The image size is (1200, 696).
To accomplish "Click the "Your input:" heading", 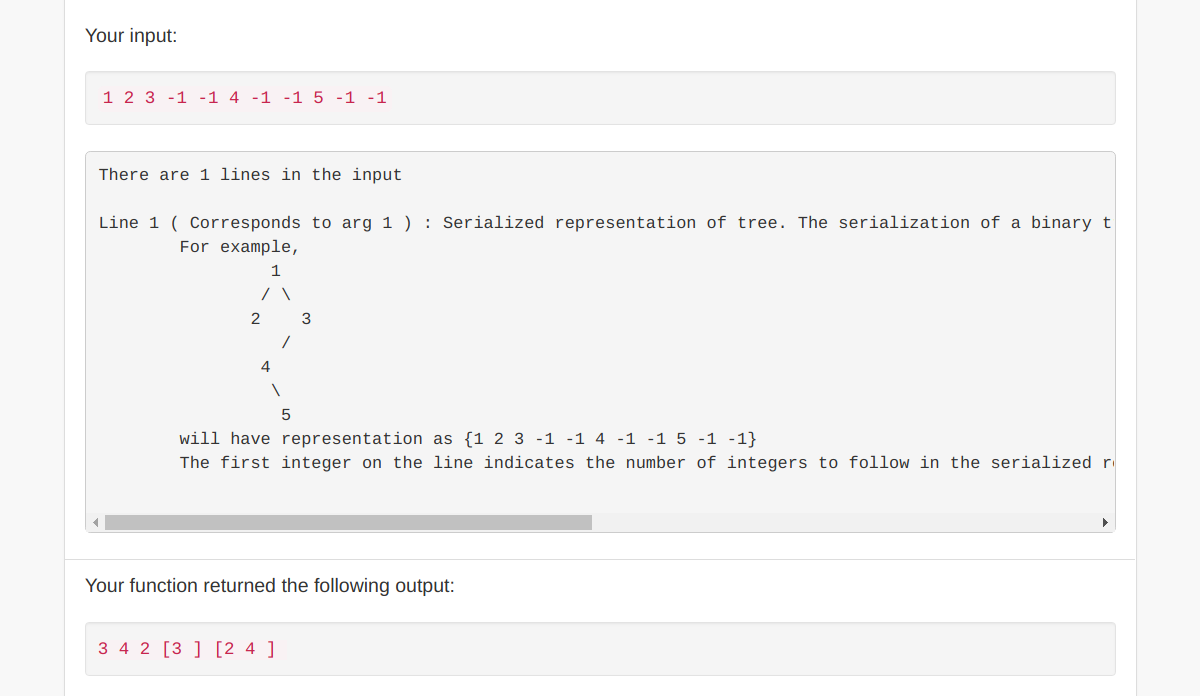I will point(131,36).
